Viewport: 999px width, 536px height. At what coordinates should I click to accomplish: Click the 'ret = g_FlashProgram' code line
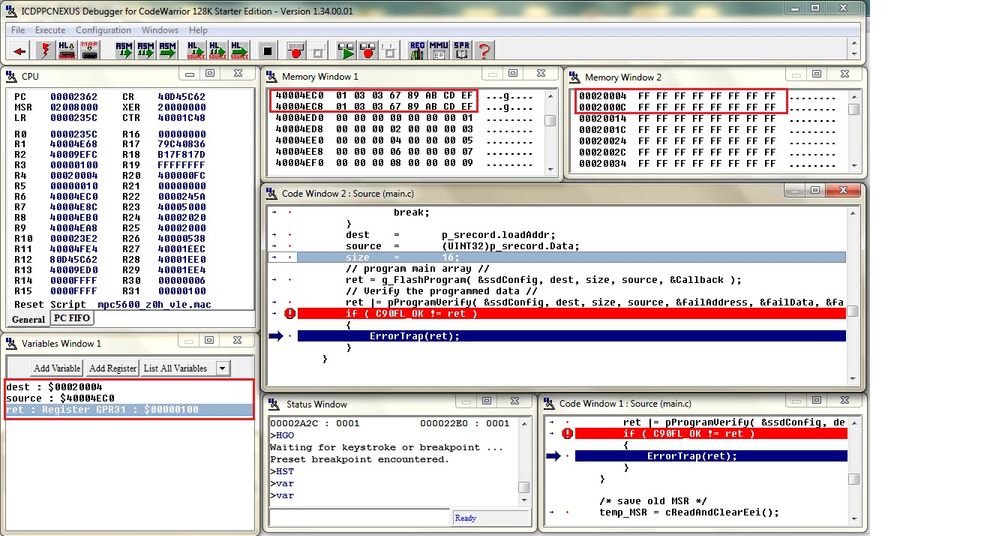click(543, 280)
